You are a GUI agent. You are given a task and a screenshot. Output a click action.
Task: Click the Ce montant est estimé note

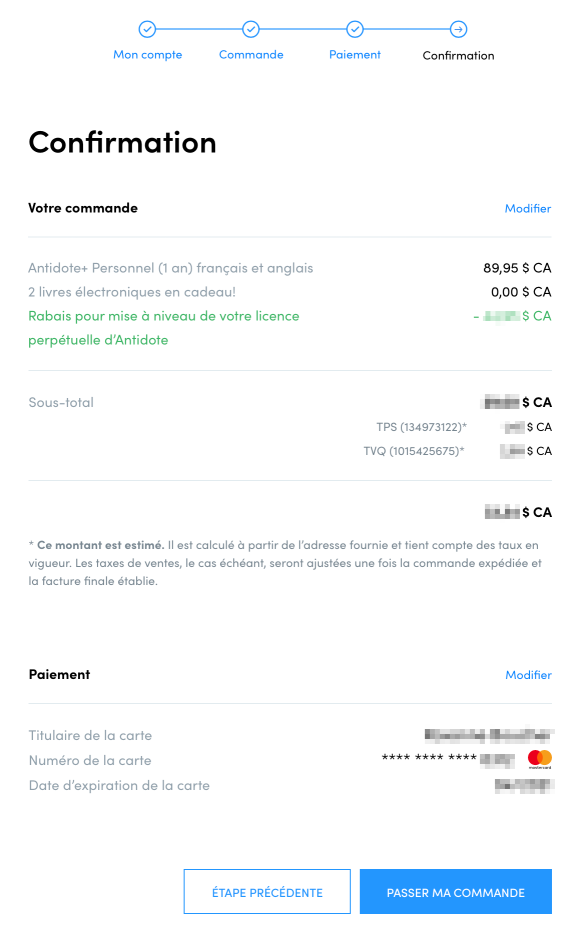click(285, 563)
